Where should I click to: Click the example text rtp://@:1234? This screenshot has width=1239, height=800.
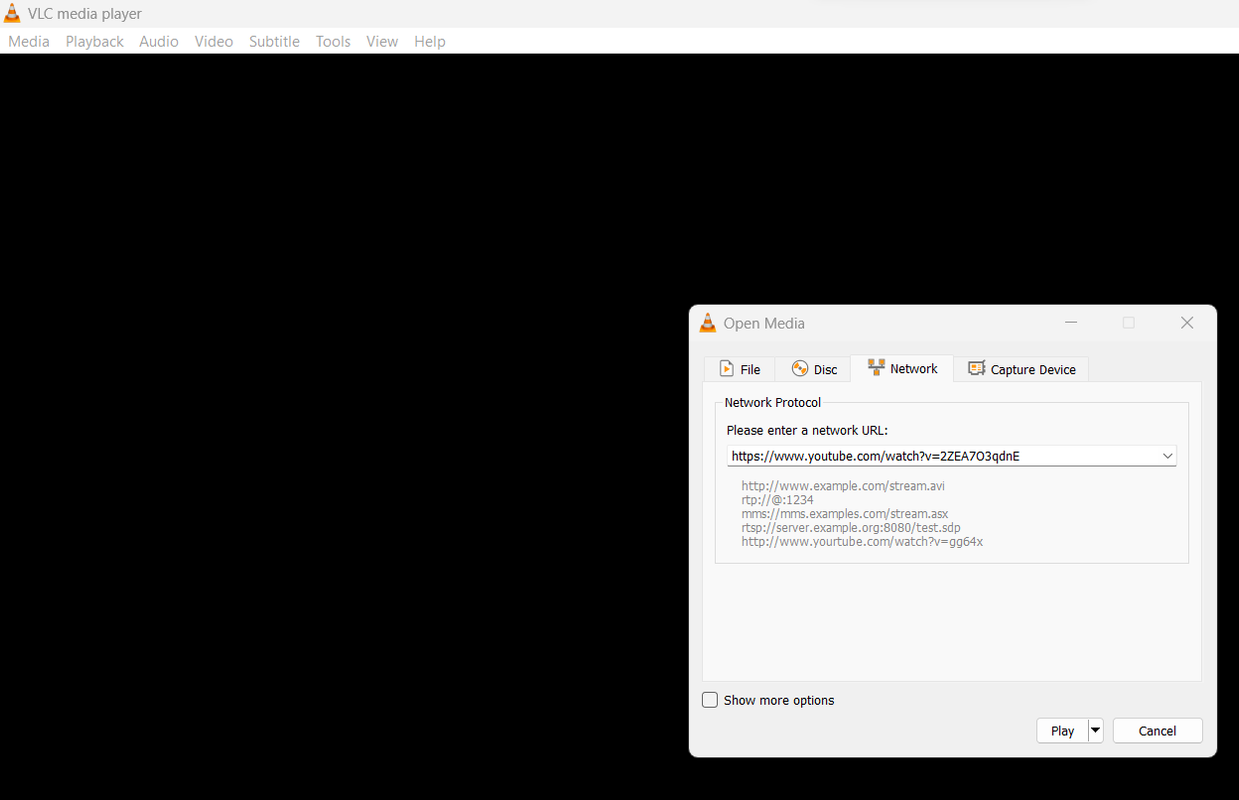(x=777, y=500)
